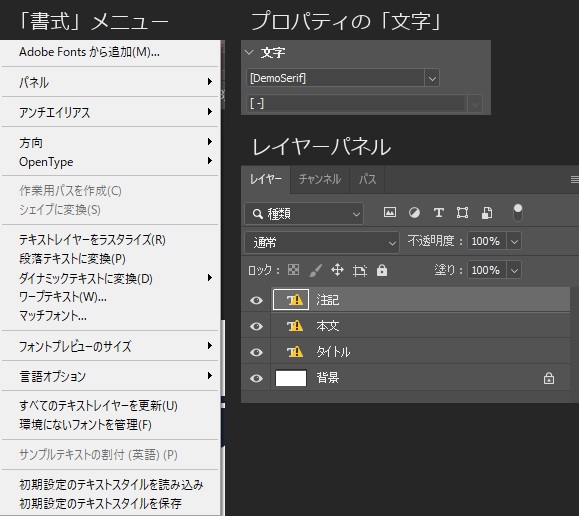Click the [DemoSerif] font name field
The width and height of the screenshot is (579, 516).
pos(335,78)
